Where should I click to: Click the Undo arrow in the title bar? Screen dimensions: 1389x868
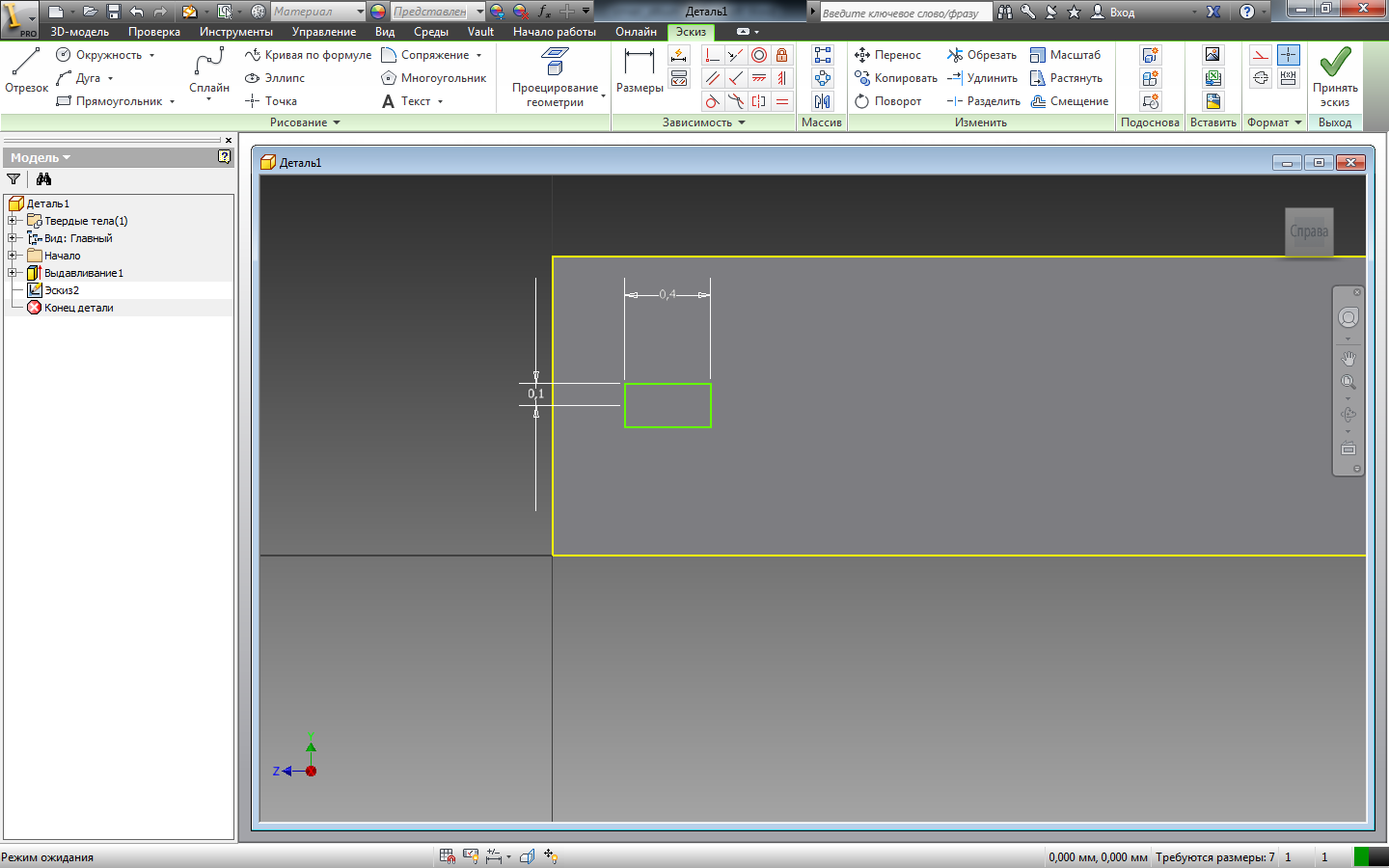pyautogui.click(x=136, y=12)
